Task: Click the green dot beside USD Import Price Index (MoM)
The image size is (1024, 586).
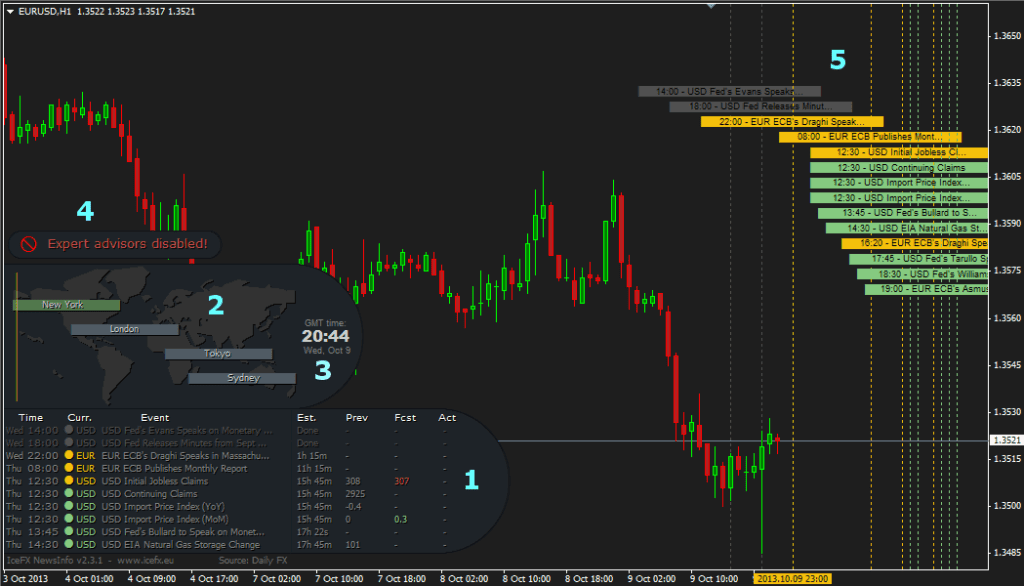Action: tap(68, 518)
